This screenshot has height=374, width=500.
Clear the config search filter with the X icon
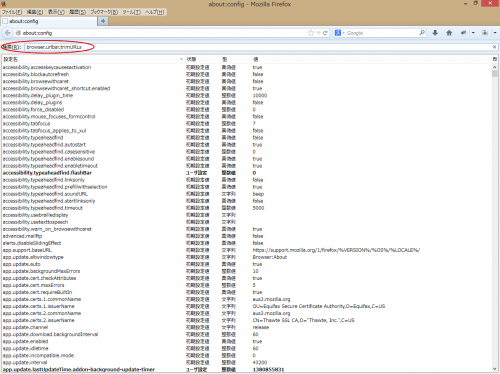point(494,47)
